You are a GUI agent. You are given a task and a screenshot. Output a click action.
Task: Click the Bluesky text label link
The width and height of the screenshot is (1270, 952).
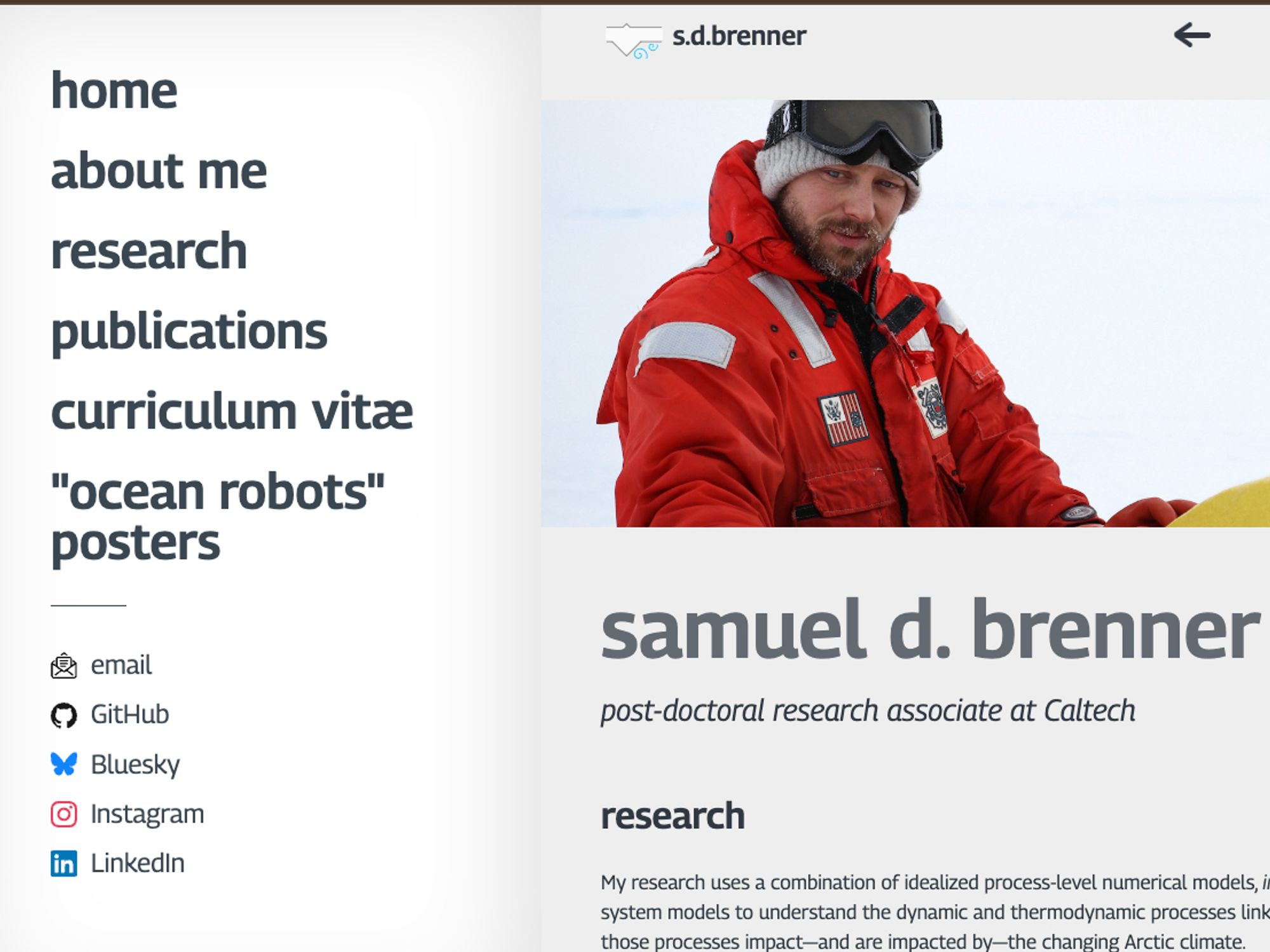click(137, 763)
